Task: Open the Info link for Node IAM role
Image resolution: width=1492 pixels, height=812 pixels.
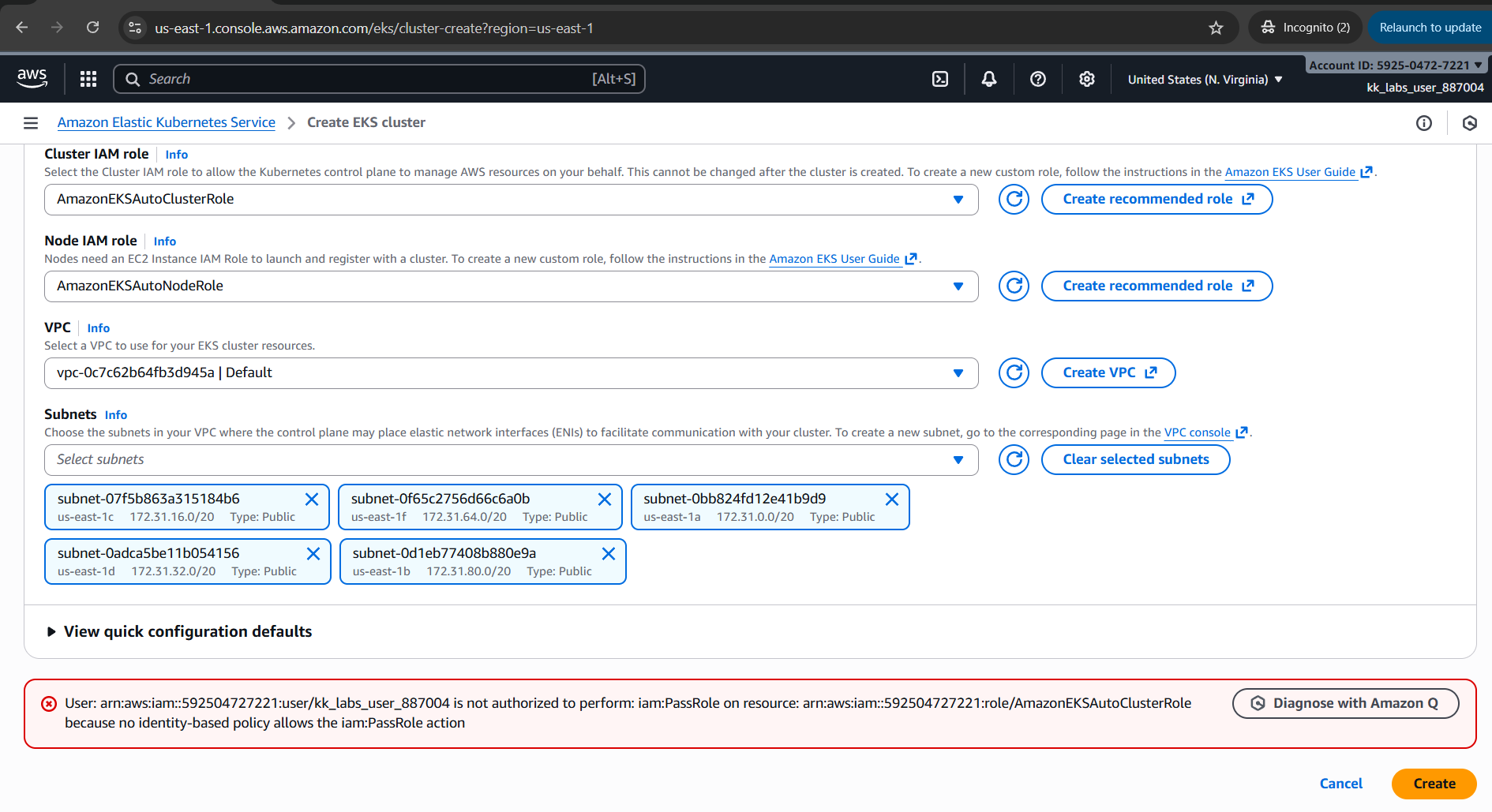Action: (165, 241)
